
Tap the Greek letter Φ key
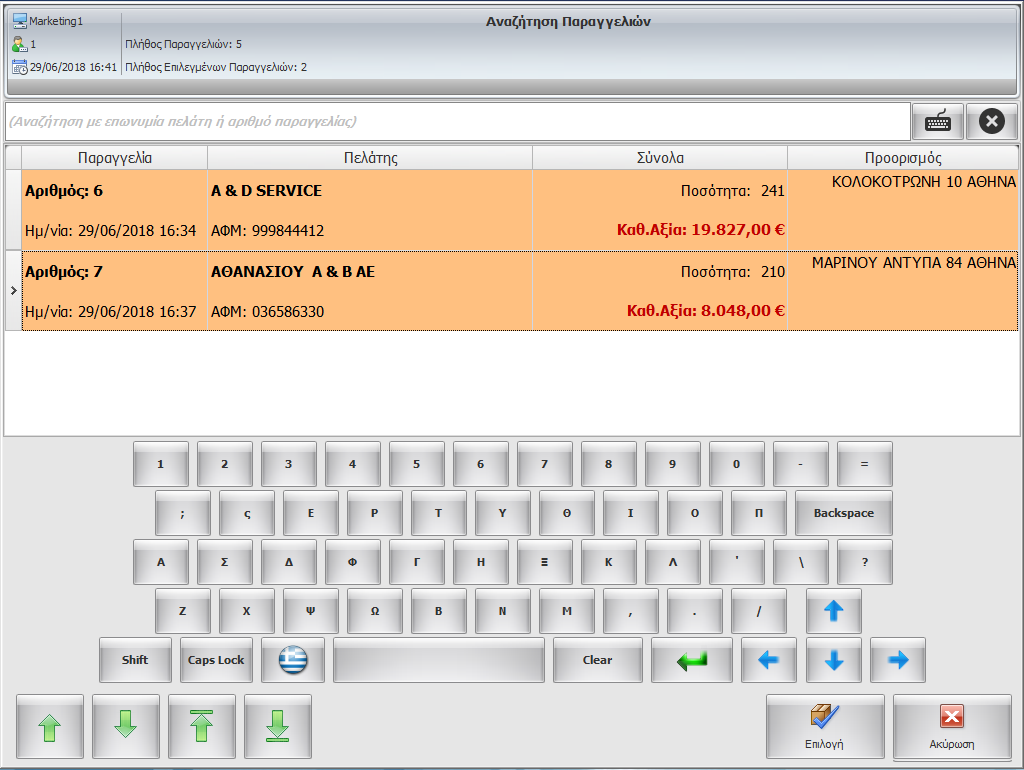click(353, 562)
